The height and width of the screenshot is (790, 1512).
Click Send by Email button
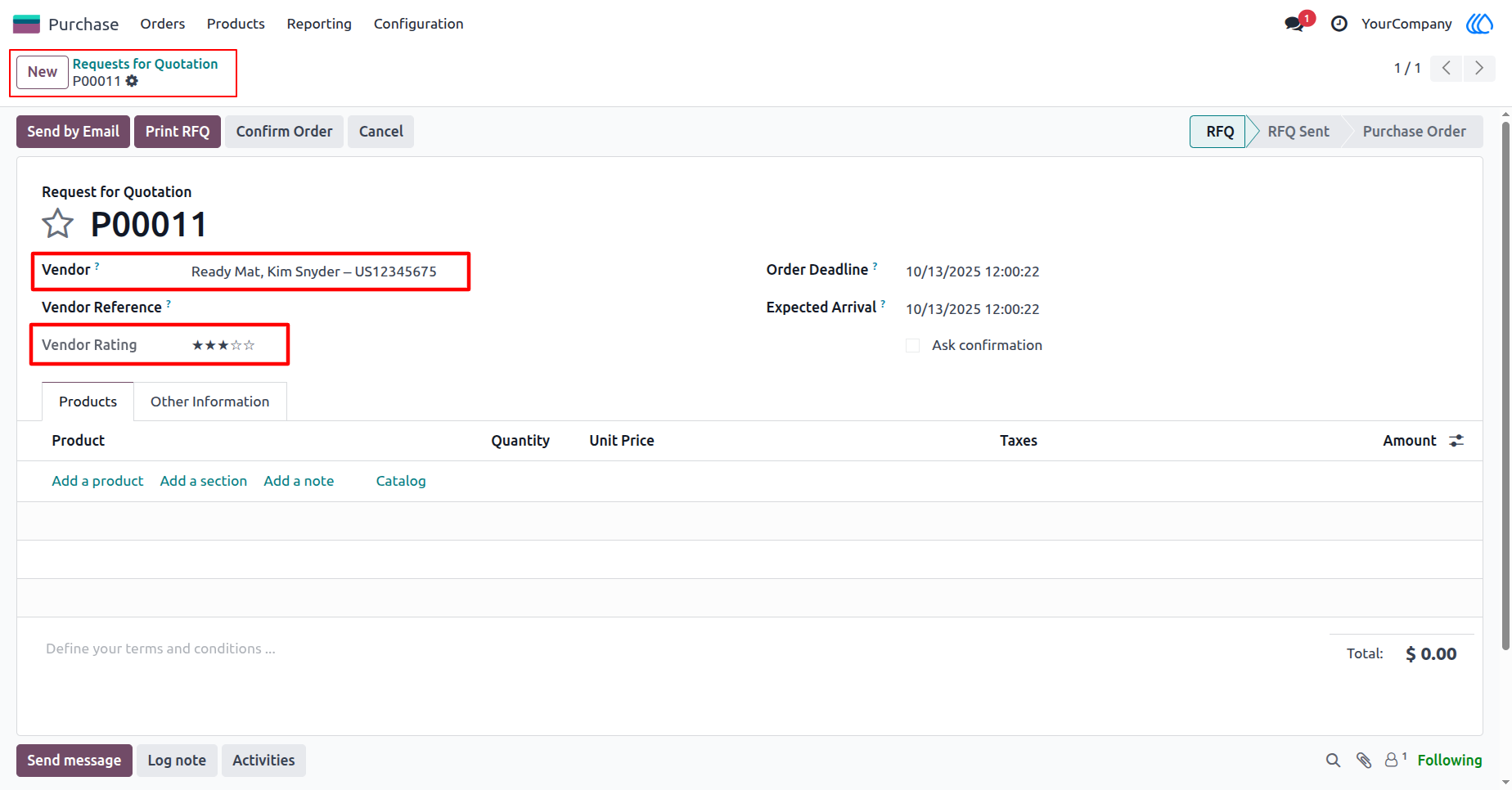click(x=73, y=132)
